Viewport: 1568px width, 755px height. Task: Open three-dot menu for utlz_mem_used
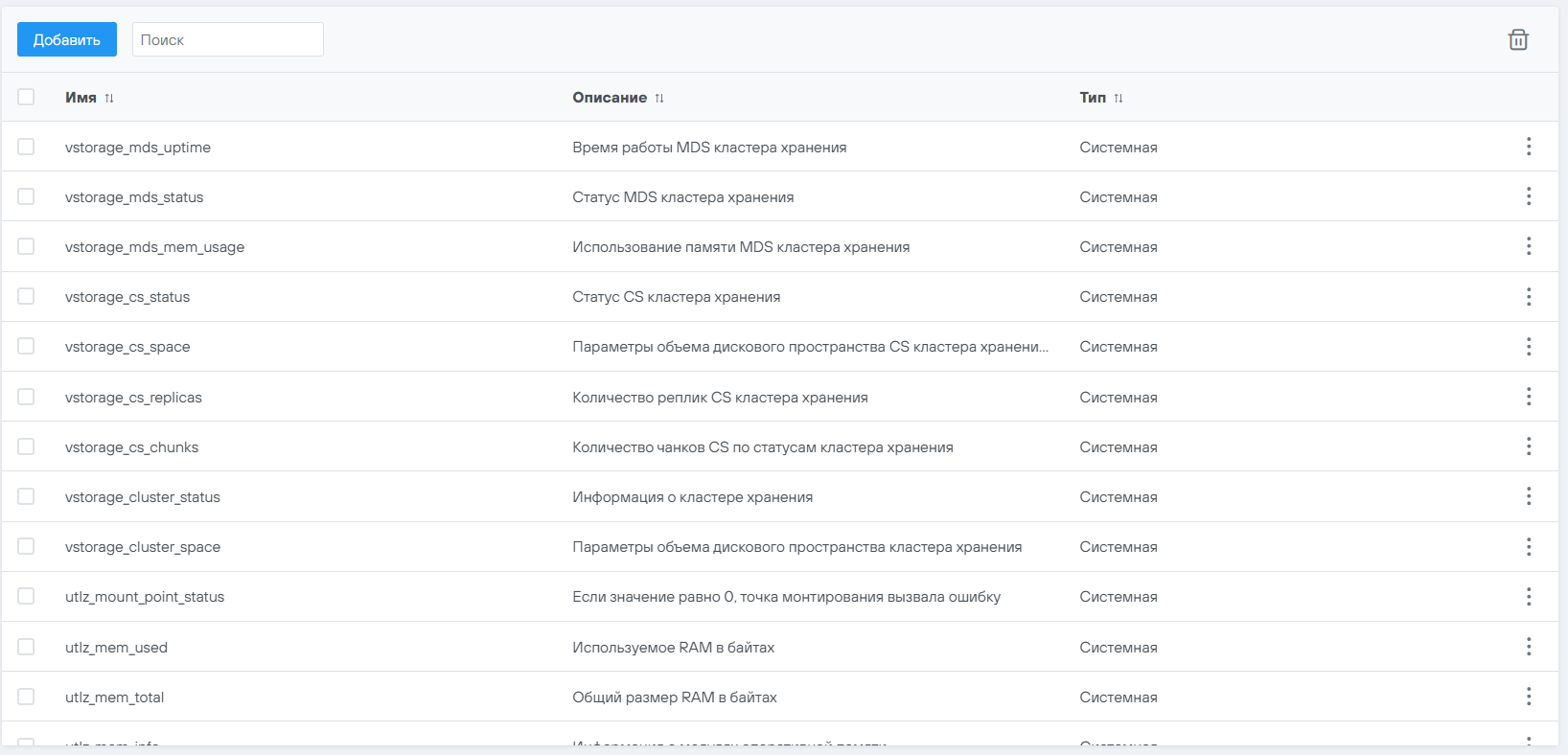coord(1529,647)
